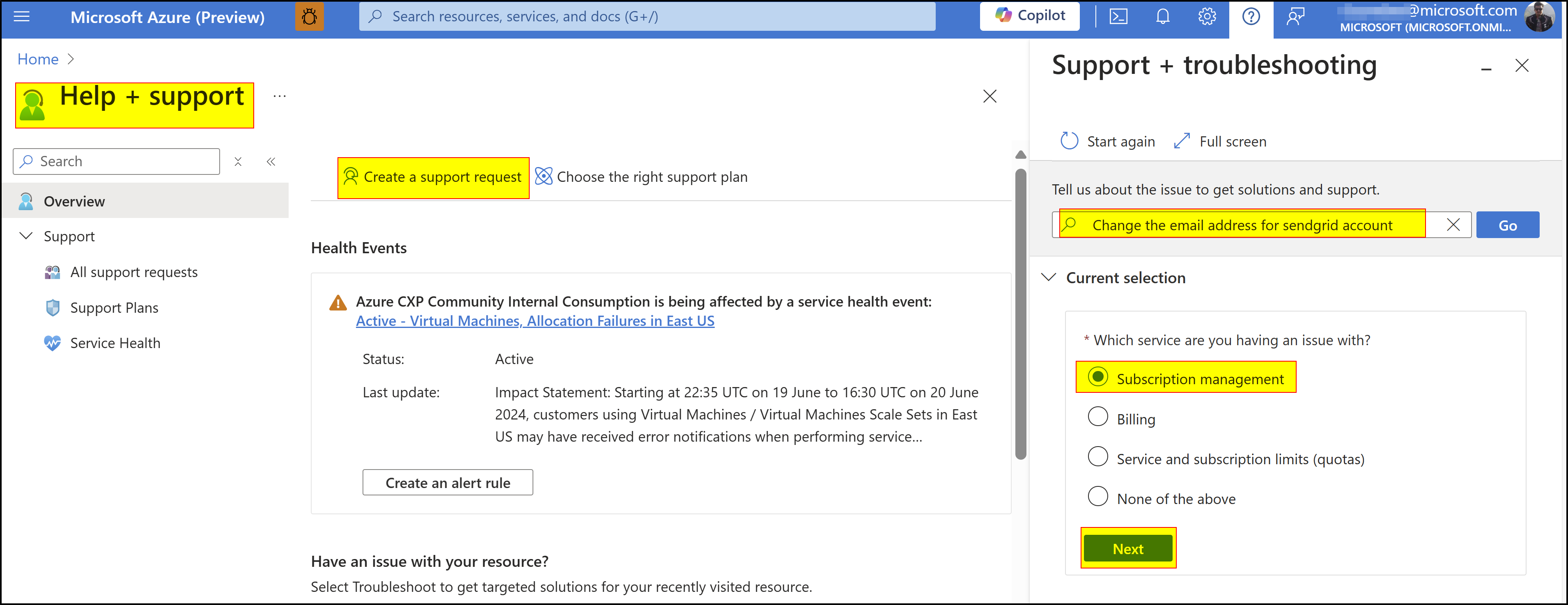This screenshot has height=605, width=1568.
Task: Switch the panel to Full screen
Action: [1220, 141]
